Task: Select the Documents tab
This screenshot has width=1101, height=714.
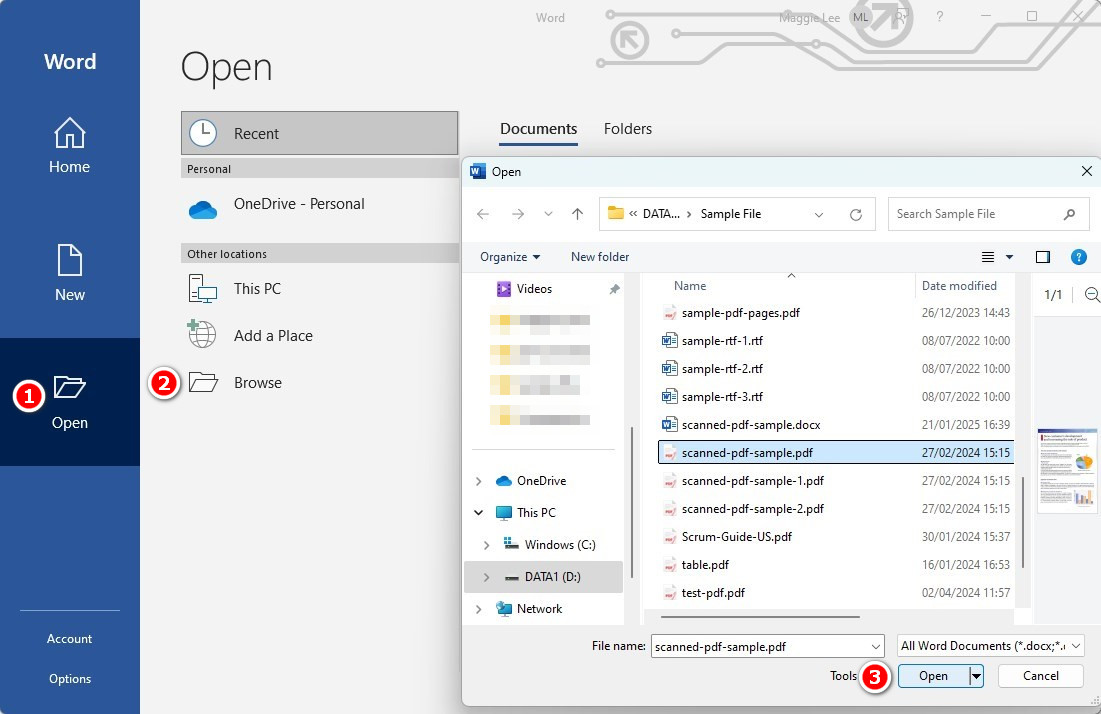Action: (538, 129)
